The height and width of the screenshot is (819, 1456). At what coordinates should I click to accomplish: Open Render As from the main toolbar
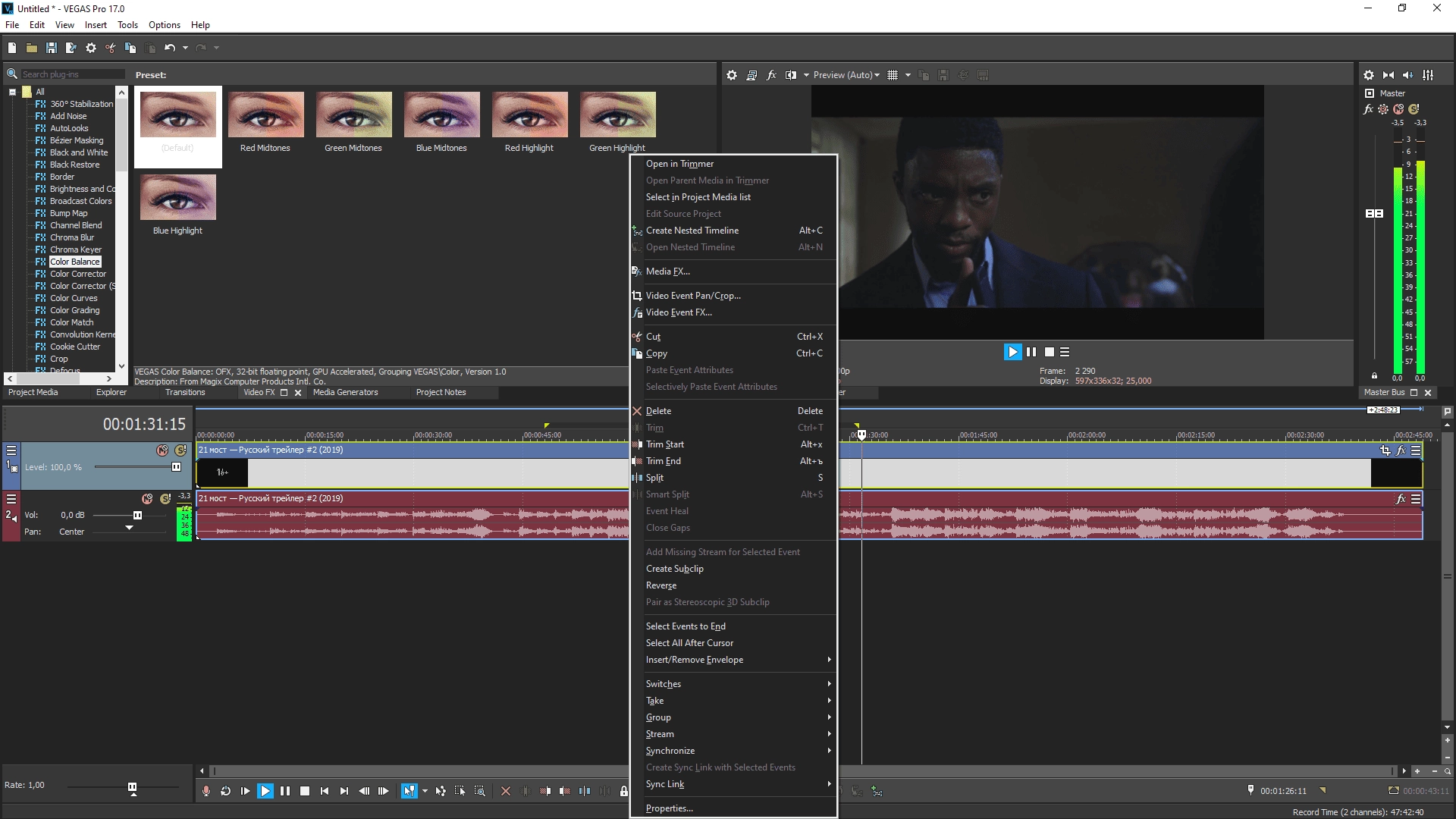click(x=71, y=48)
